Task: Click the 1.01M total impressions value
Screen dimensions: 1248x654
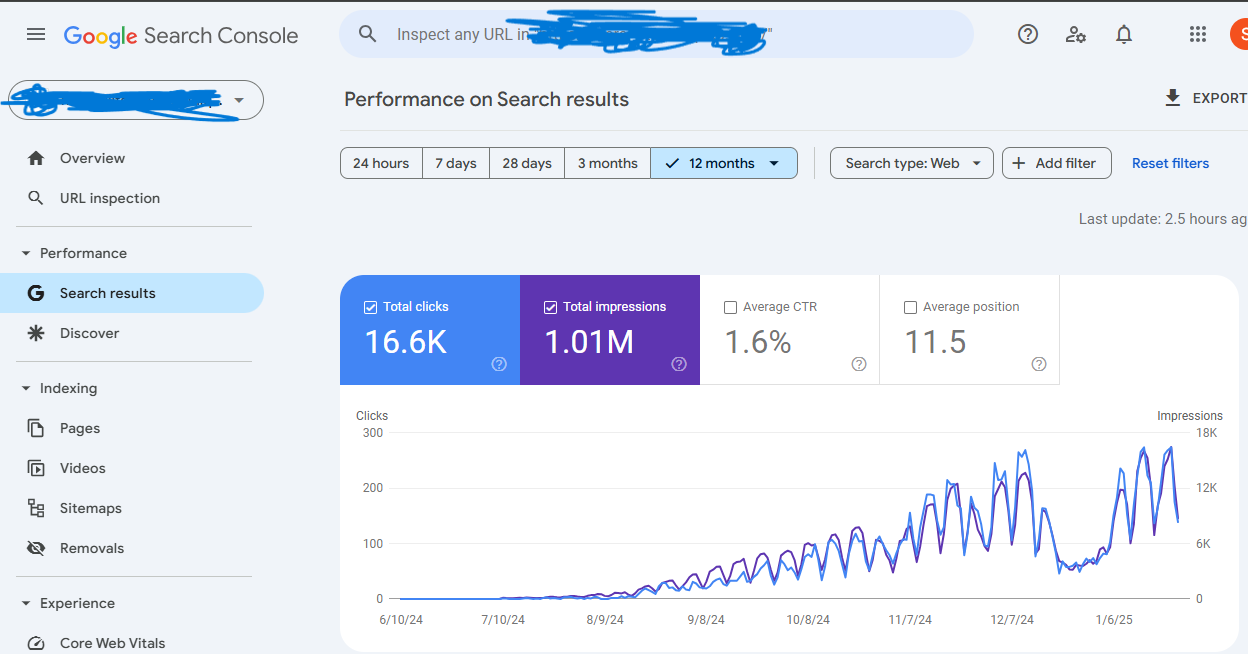Action: [589, 342]
